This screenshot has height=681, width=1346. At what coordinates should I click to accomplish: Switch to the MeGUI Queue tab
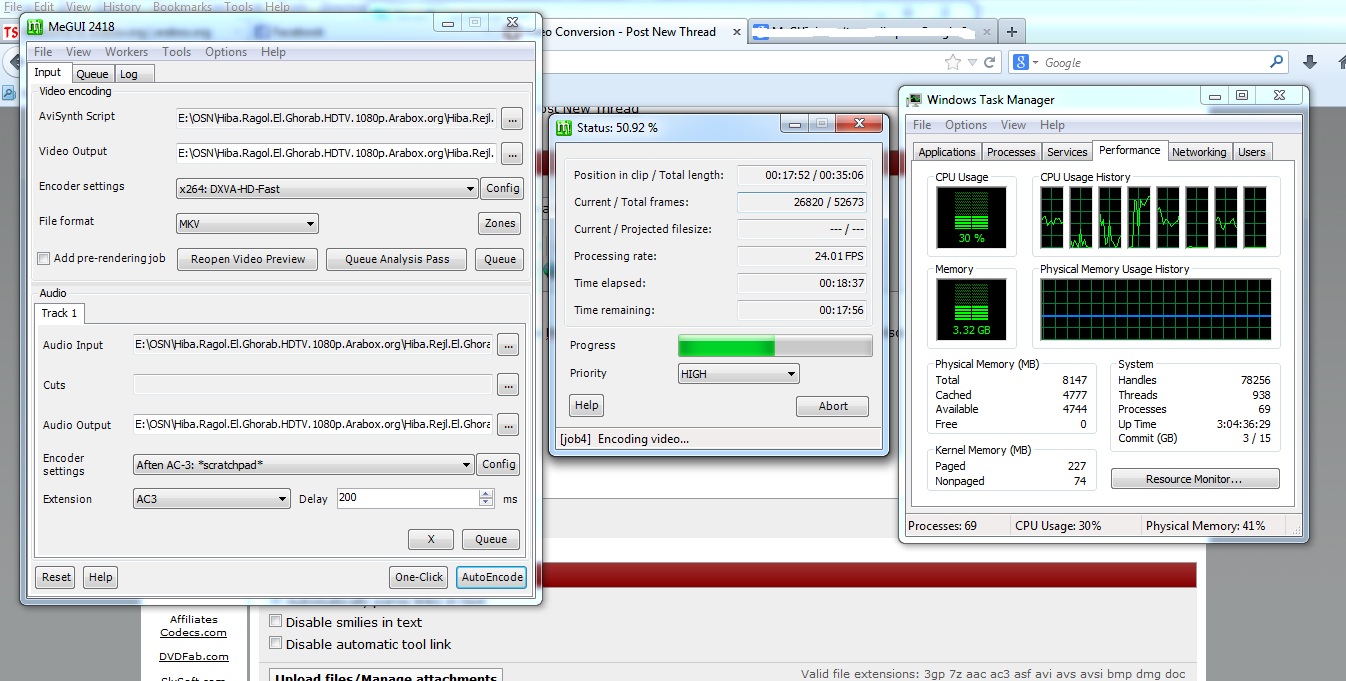tap(92, 74)
